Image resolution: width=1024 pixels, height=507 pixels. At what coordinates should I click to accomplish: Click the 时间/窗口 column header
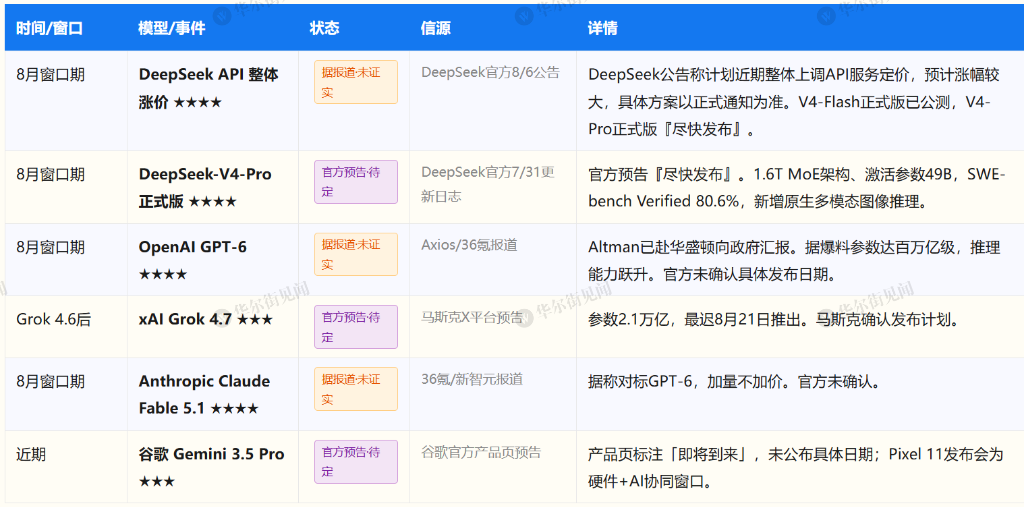pos(50,28)
